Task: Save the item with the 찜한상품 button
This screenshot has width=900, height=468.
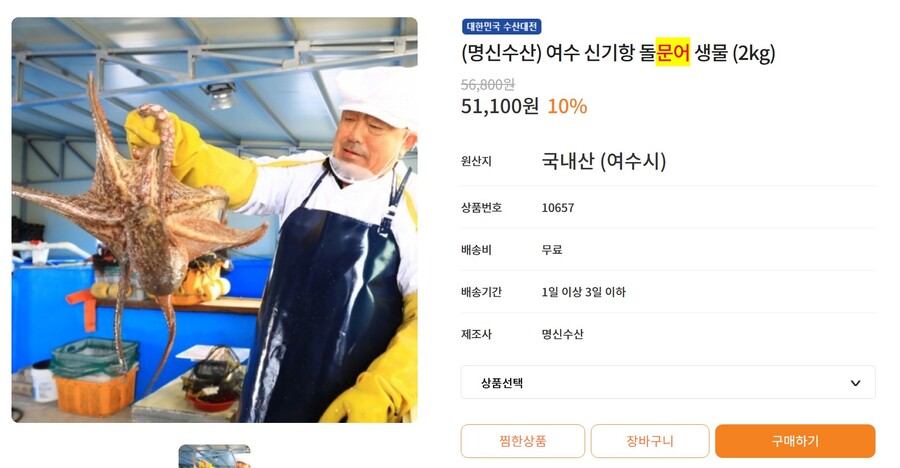Action: click(x=522, y=441)
